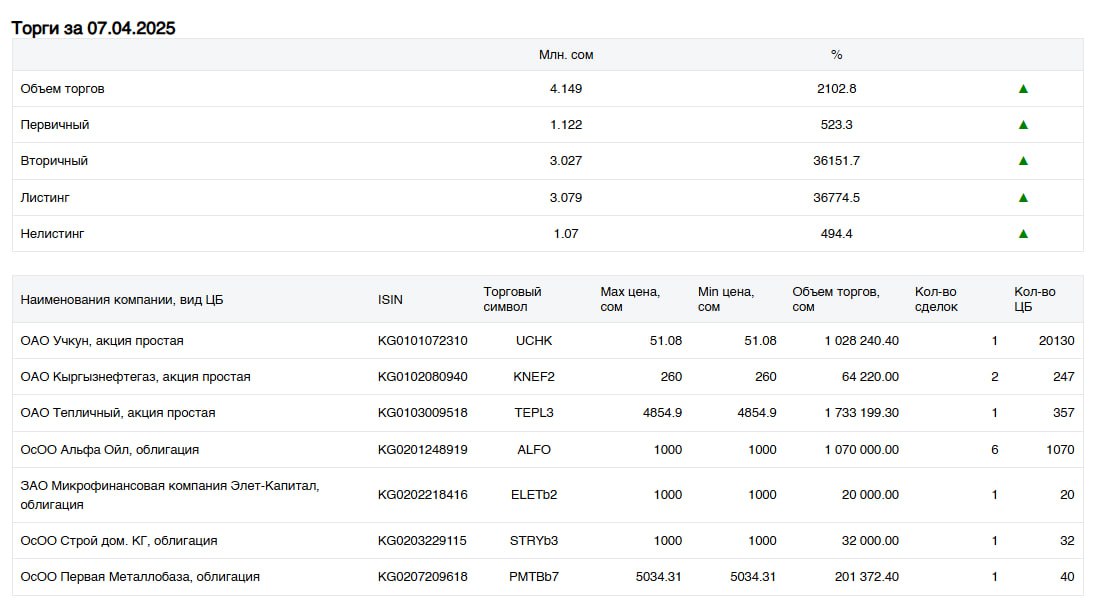Select 'ОсОО Строй дом. КГ, облигация' company name
The image size is (1105, 602).
(x=119, y=541)
